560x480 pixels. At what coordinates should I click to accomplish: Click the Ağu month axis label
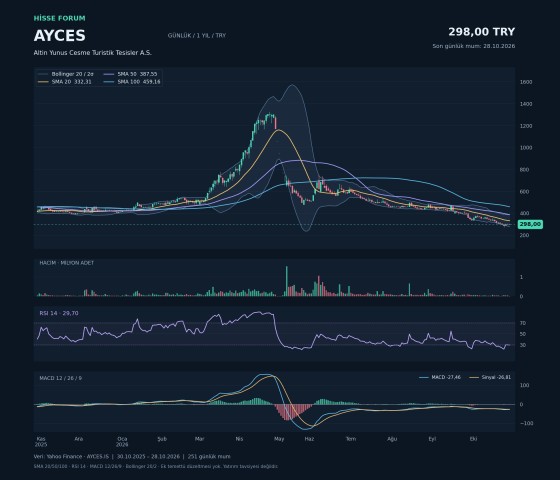coord(392,439)
